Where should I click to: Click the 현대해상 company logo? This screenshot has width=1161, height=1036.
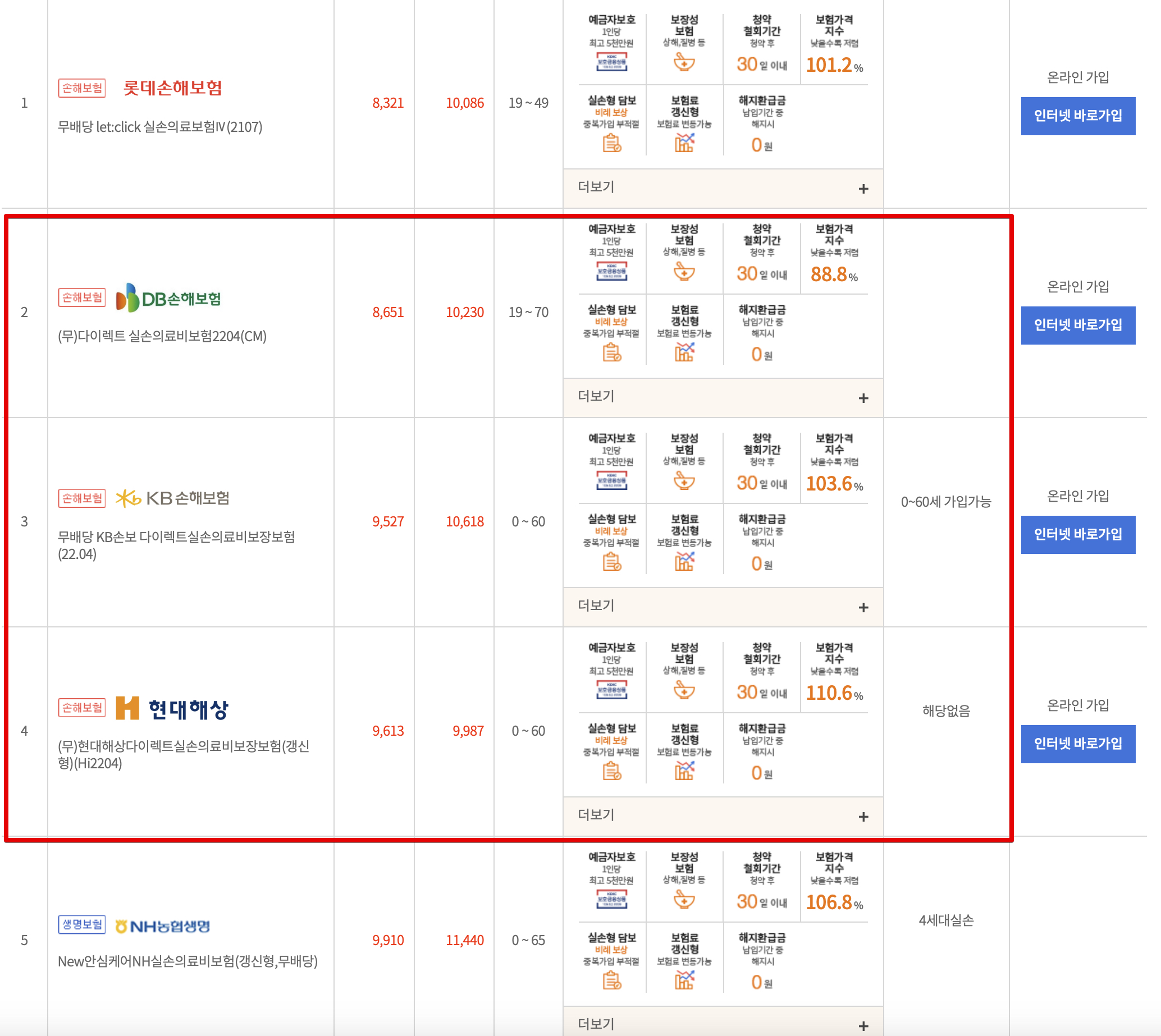(171, 709)
